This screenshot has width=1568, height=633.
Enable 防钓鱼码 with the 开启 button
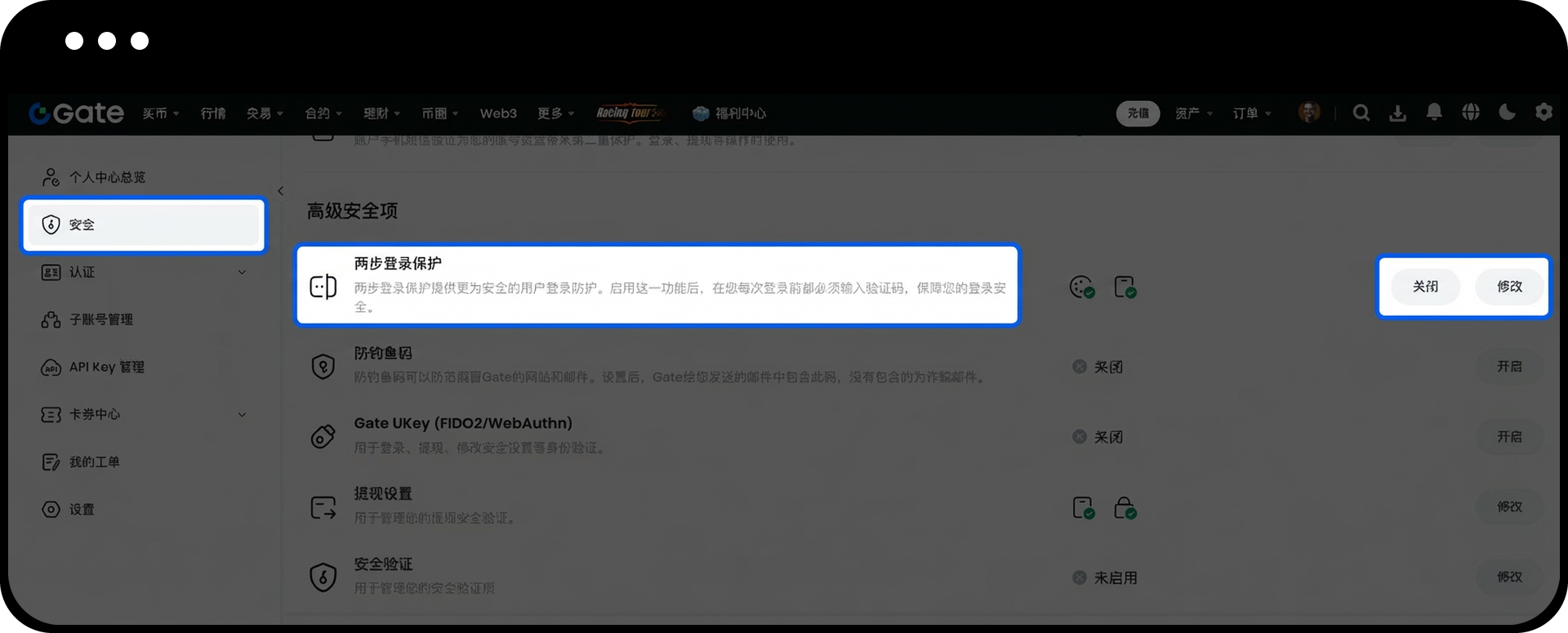pyautogui.click(x=1509, y=367)
